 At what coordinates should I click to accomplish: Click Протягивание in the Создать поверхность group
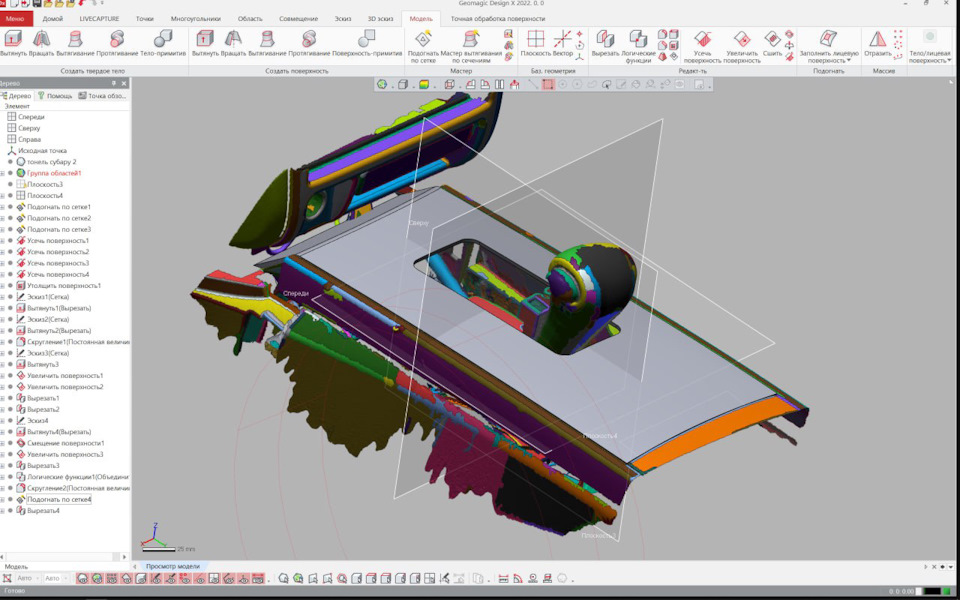point(309,43)
